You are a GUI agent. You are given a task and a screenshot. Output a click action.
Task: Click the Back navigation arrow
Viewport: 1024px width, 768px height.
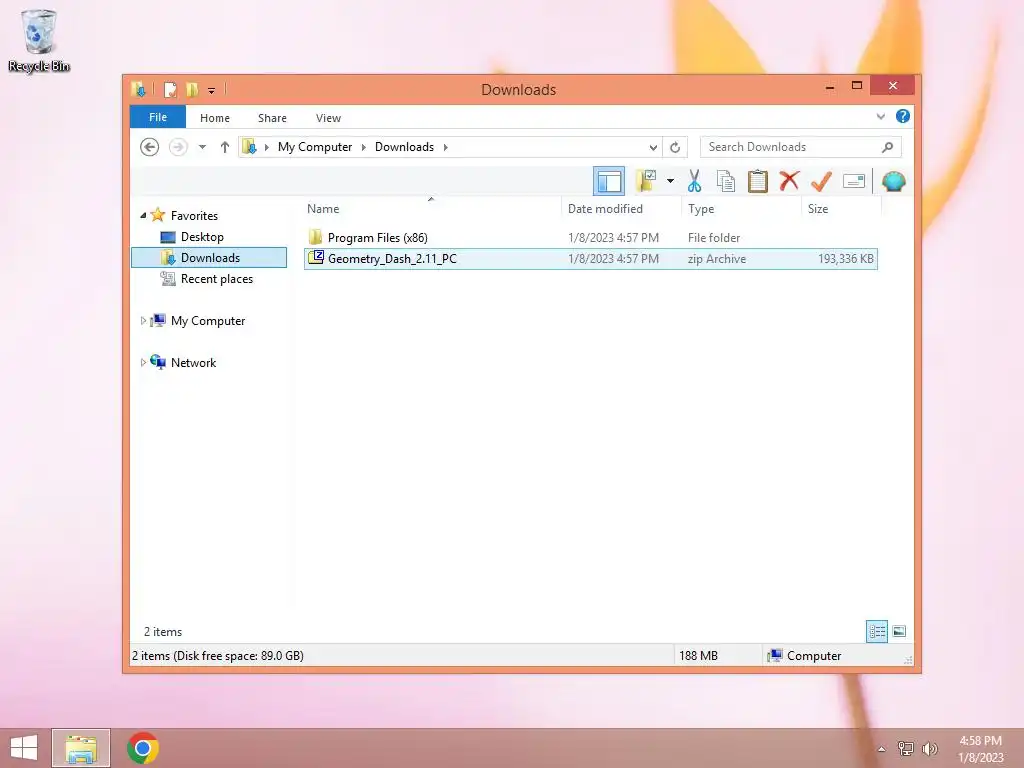[x=150, y=147]
